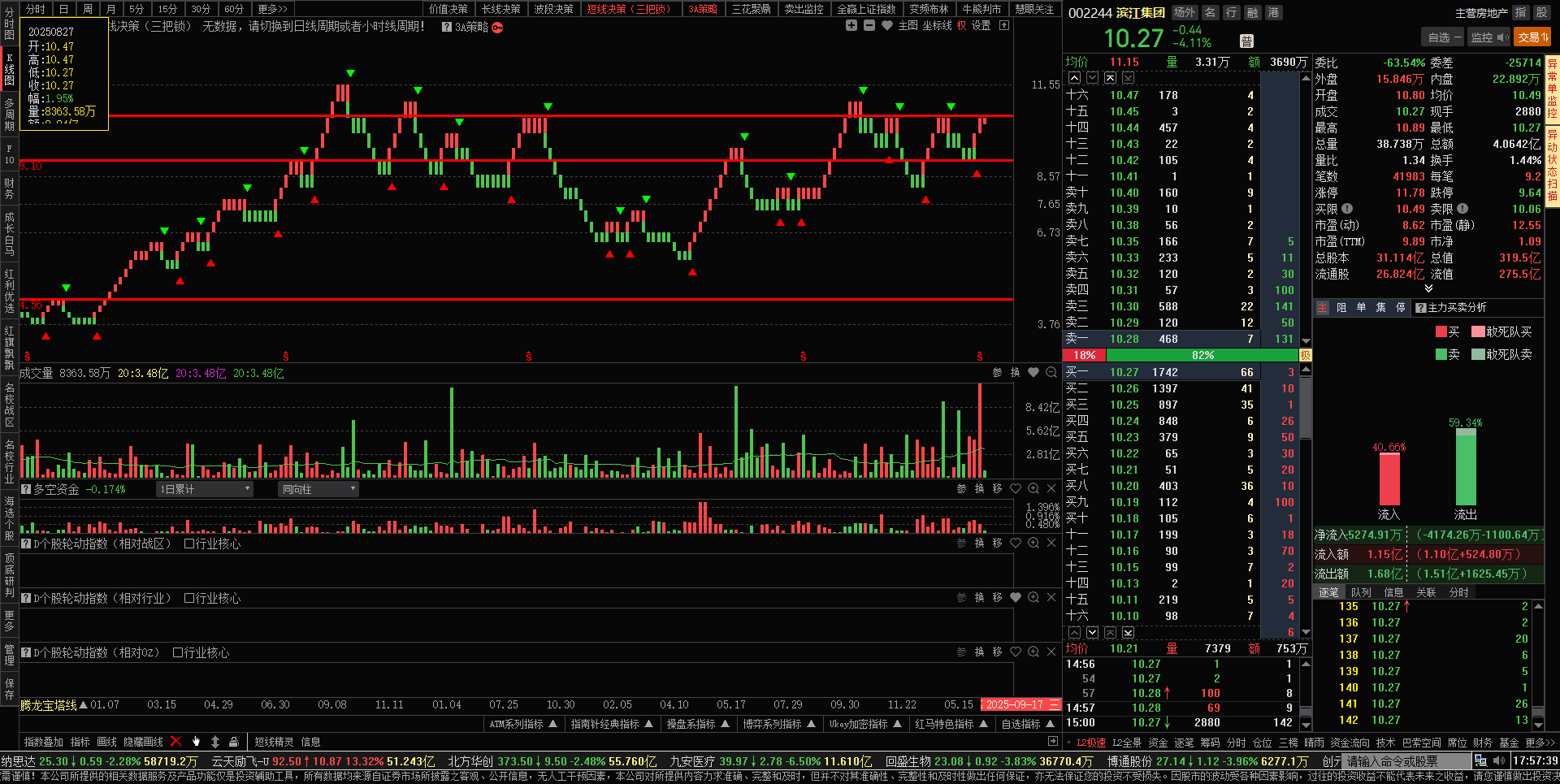Viewport: 1560px width, 784px height.
Task: Select 逐笔 tab in trades panel
Action: 1328,592
